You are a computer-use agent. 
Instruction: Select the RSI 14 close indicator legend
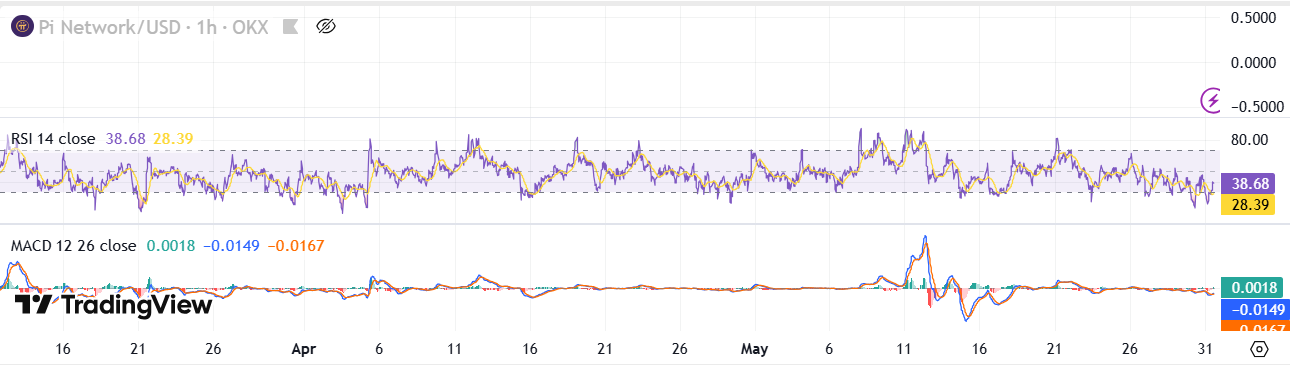click(x=53, y=139)
